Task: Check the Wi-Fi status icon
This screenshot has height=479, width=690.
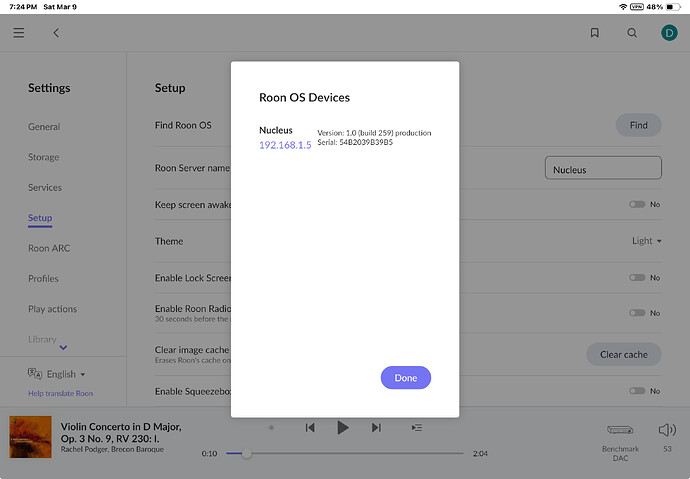Action: pos(623,7)
